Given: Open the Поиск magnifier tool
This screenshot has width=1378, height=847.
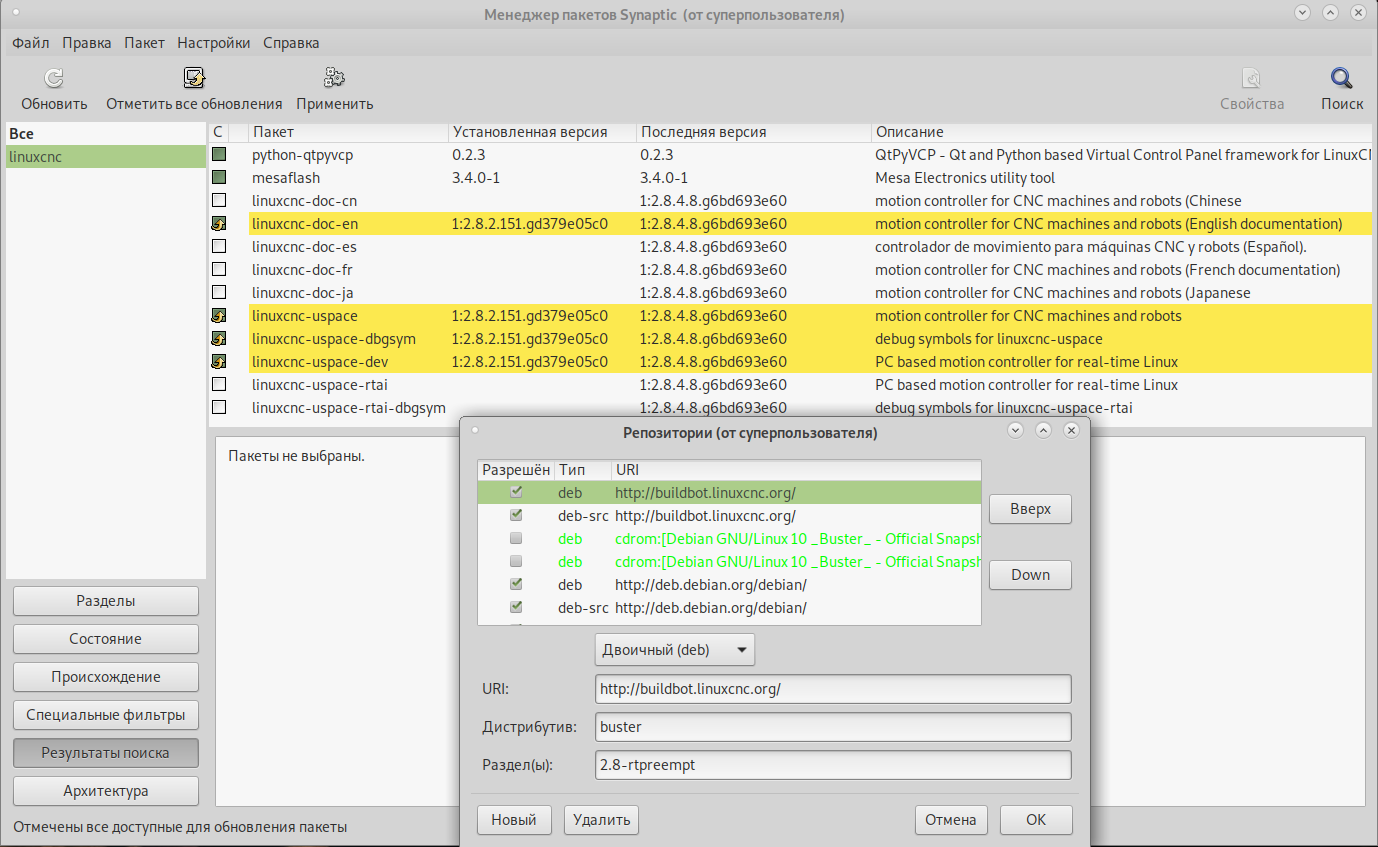Looking at the screenshot, I should point(1341,79).
